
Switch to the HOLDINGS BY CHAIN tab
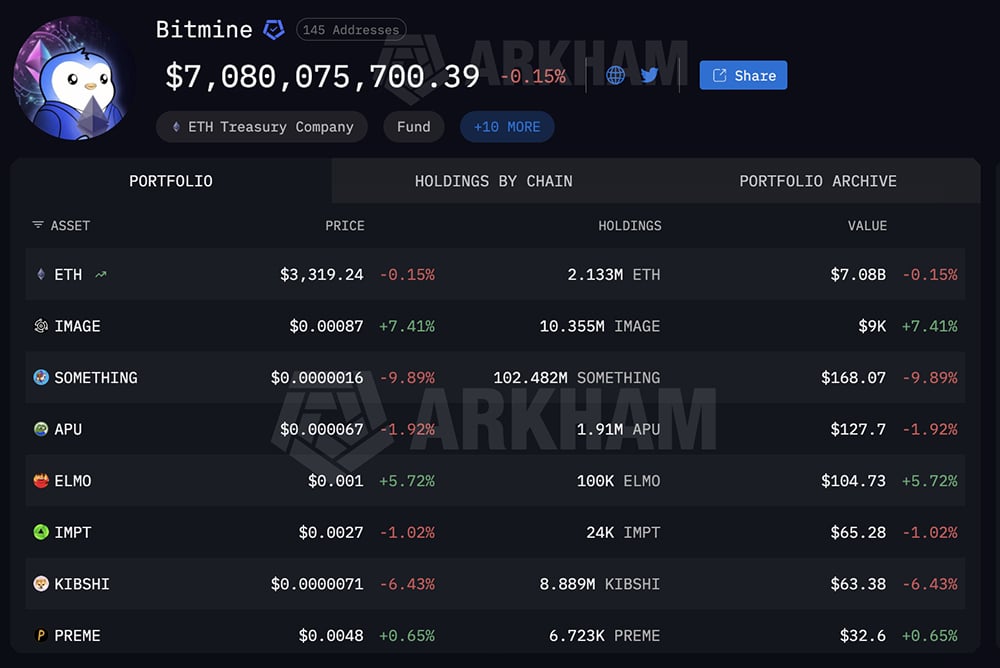coord(494,181)
